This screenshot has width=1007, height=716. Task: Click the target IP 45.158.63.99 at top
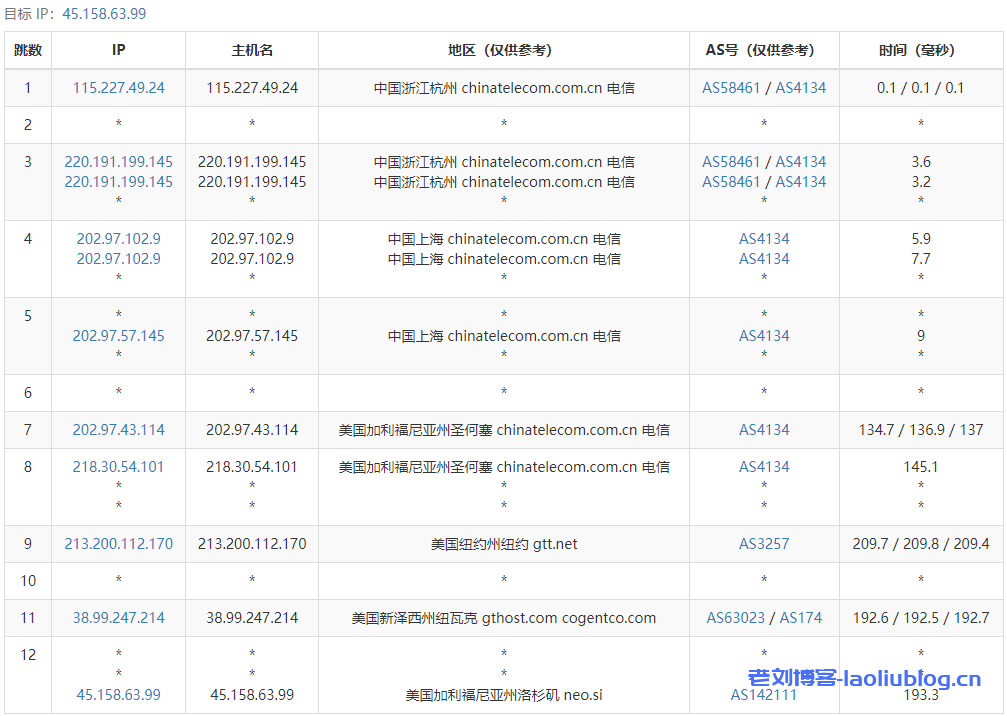[x=104, y=13]
